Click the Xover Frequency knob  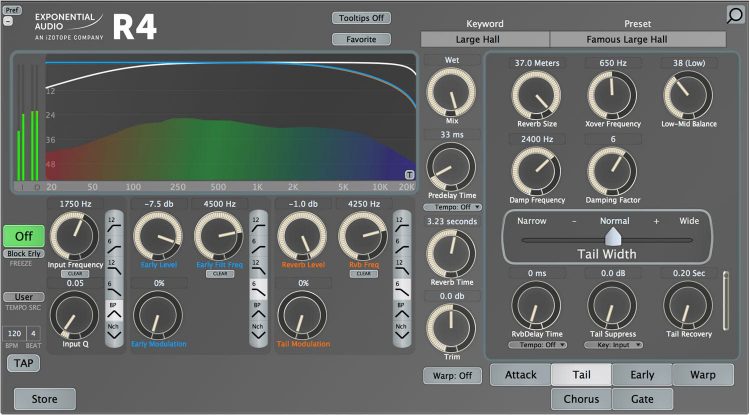click(x=612, y=95)
